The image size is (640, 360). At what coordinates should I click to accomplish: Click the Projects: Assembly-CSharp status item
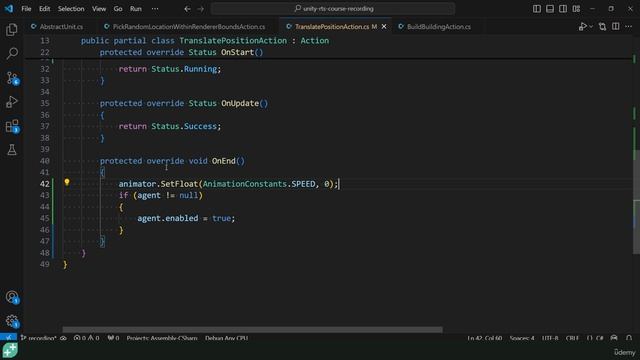(x=162, y=338)
